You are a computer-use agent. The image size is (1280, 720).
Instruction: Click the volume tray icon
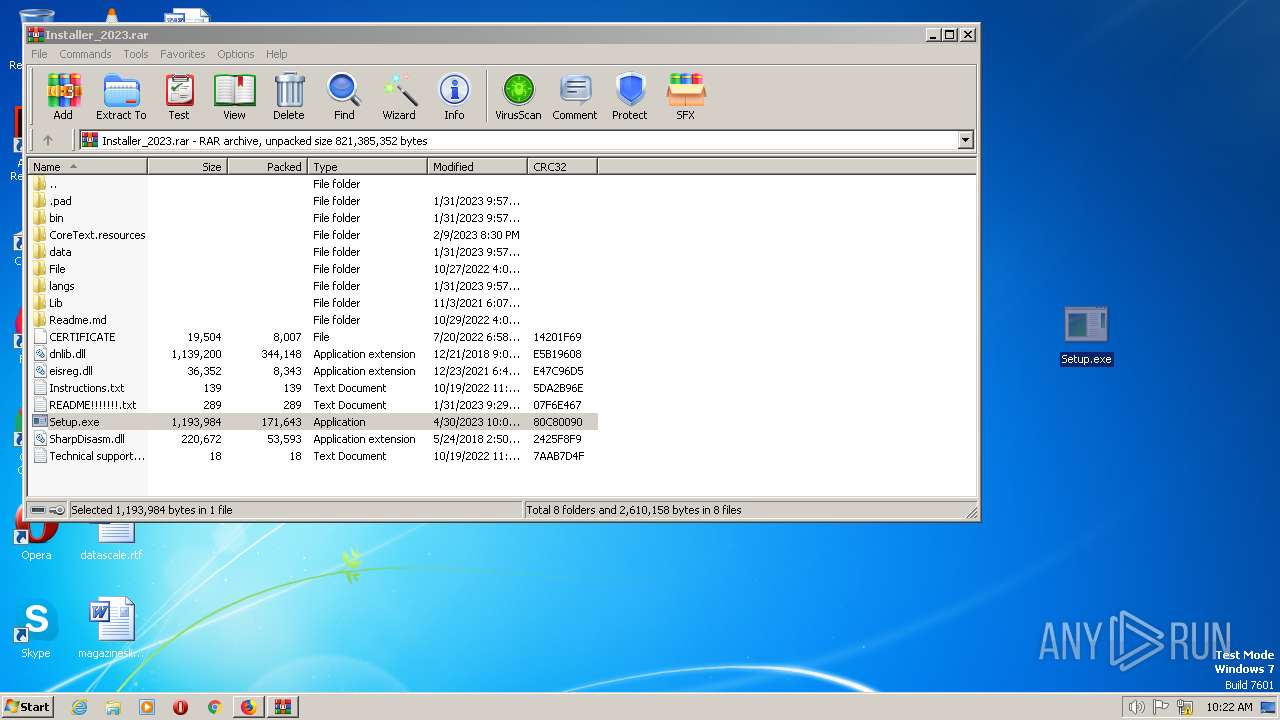(x=1136, y=707)
